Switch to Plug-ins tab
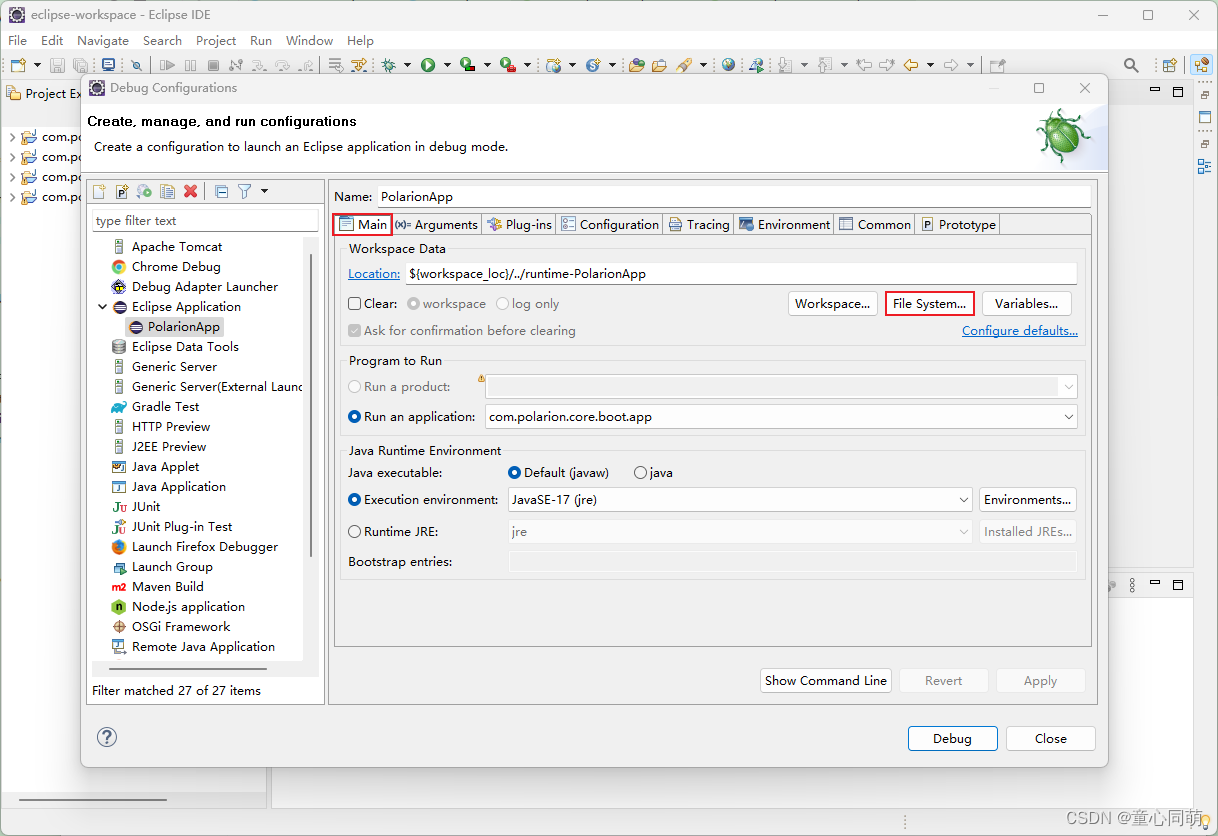 pyautogui.click(x=519, y=224)
